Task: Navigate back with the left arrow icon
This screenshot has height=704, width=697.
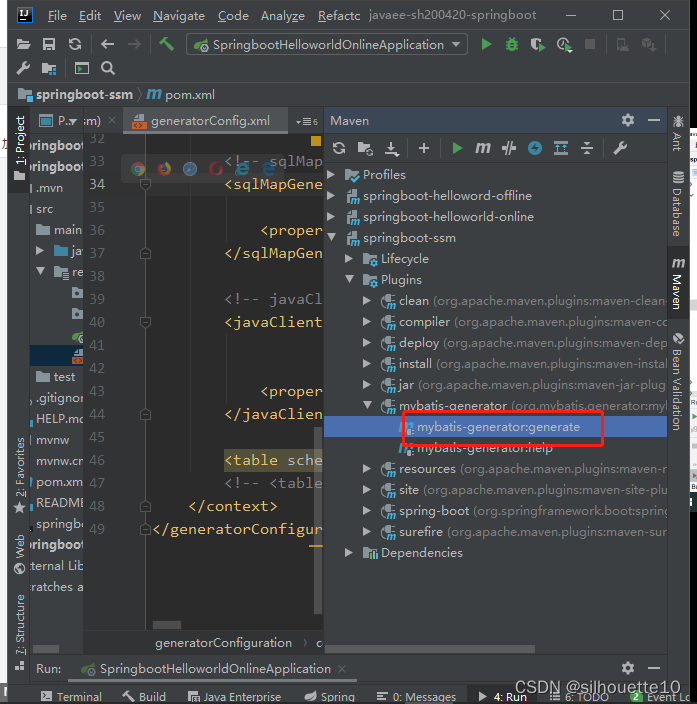Action: tap(107, 44)
